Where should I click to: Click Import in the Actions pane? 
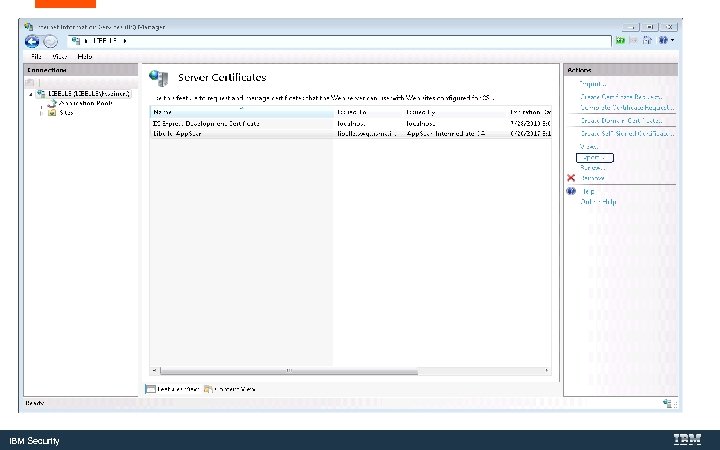pyautogui.click(x=592, y=84)
